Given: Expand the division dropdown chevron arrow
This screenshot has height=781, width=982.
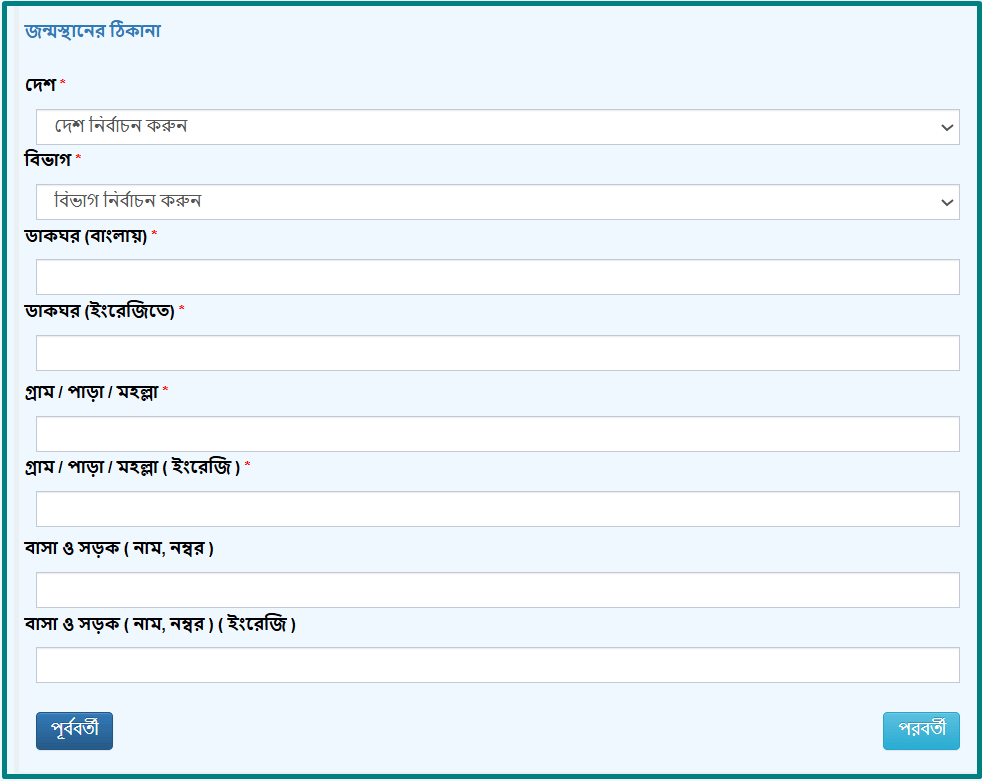Looking at the screenshot, I should click(948, 202).
